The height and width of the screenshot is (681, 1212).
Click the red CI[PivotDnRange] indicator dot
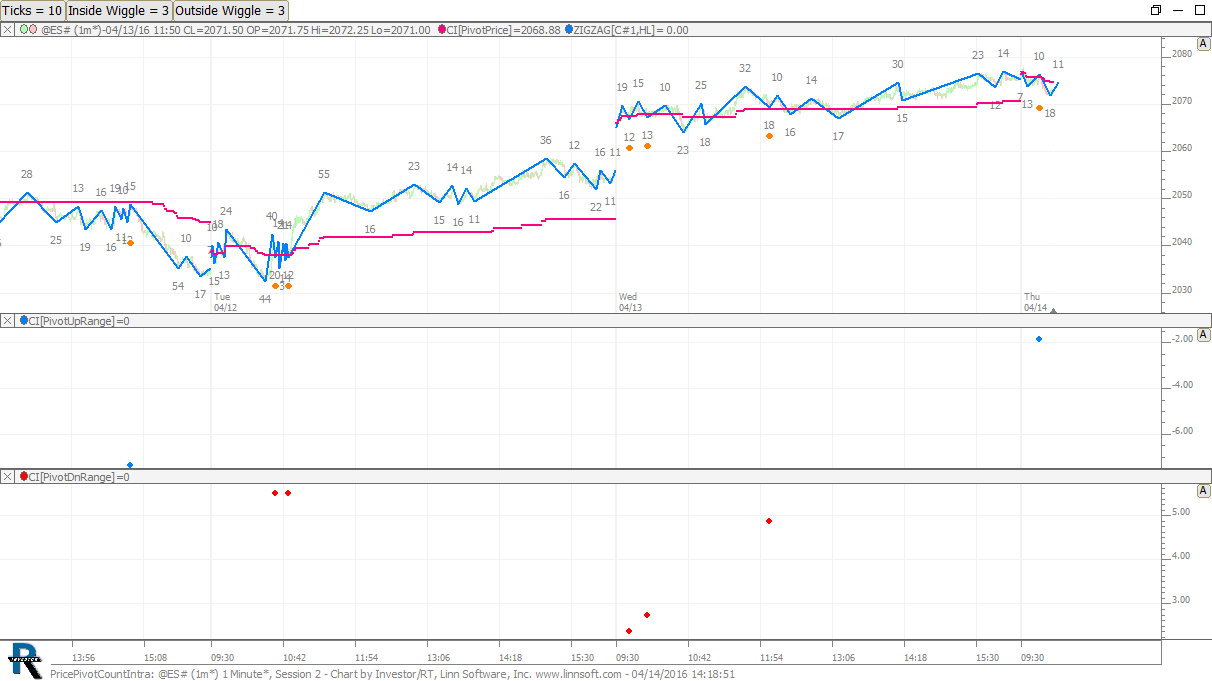23,477
